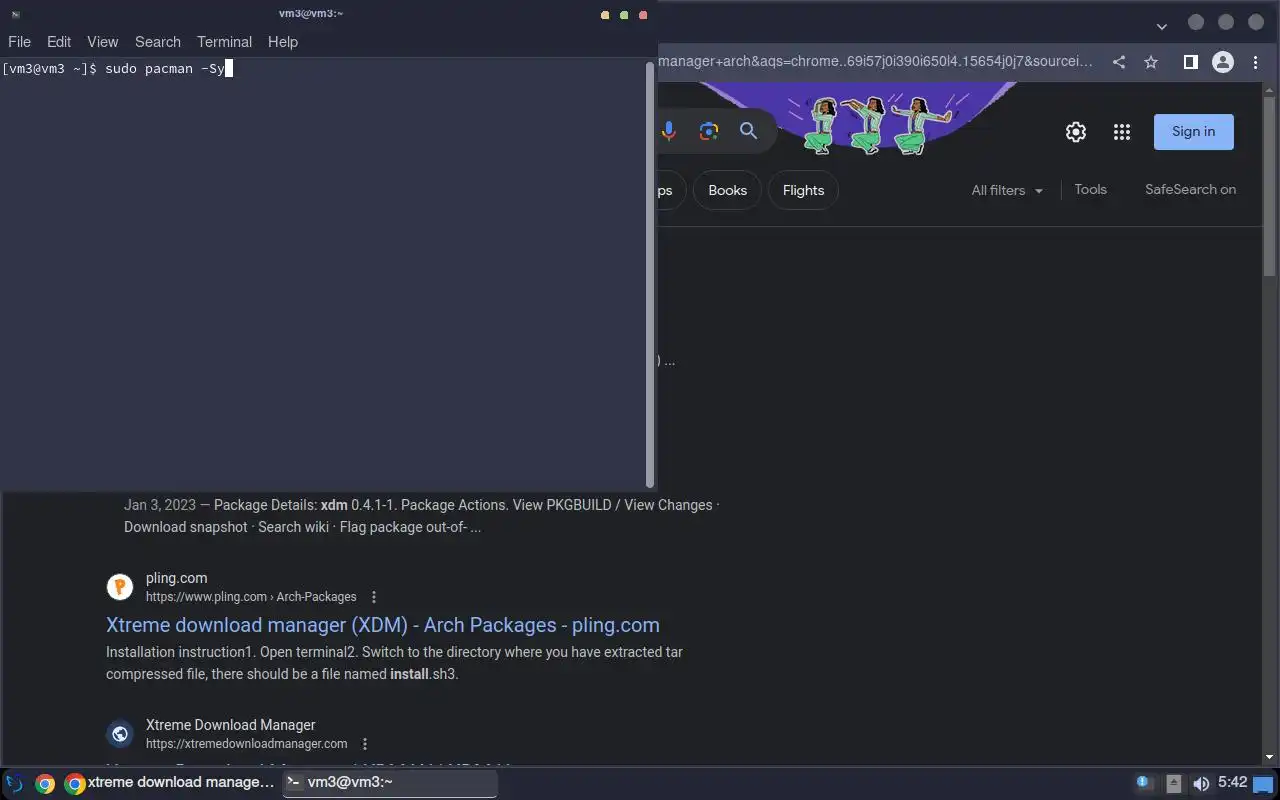Toggle Chrome side panel icon
Viewport: 1280px width, 800px height.
1190,62
